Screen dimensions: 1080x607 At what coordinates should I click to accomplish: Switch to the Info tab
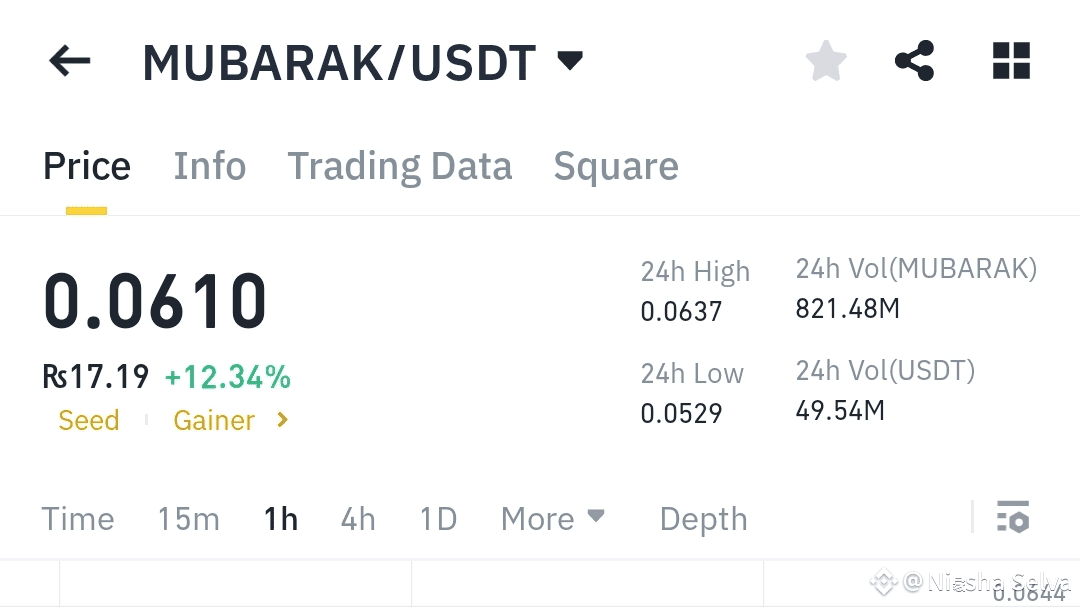point(209,166)
